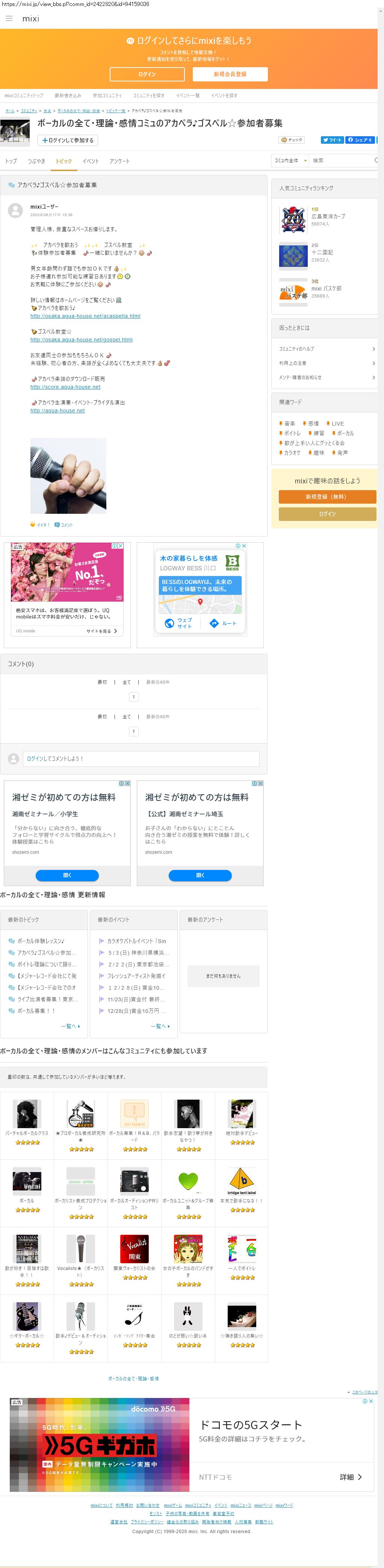Click the microphone photo thumbnail in the post
The height and width of the screenshot is (1568, 384).
tap(68, 476)
